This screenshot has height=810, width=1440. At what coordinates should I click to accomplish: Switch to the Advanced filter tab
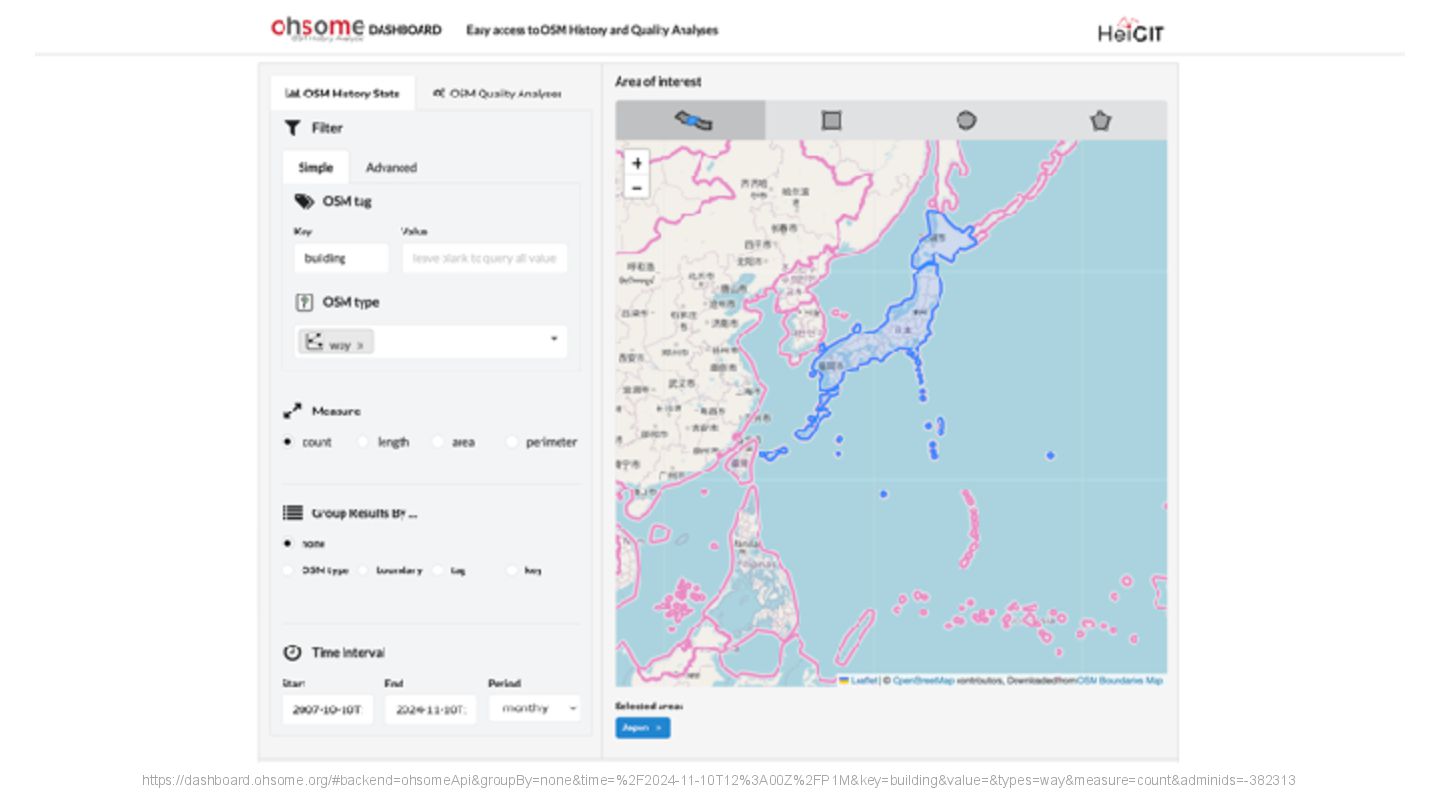point(391,167)
